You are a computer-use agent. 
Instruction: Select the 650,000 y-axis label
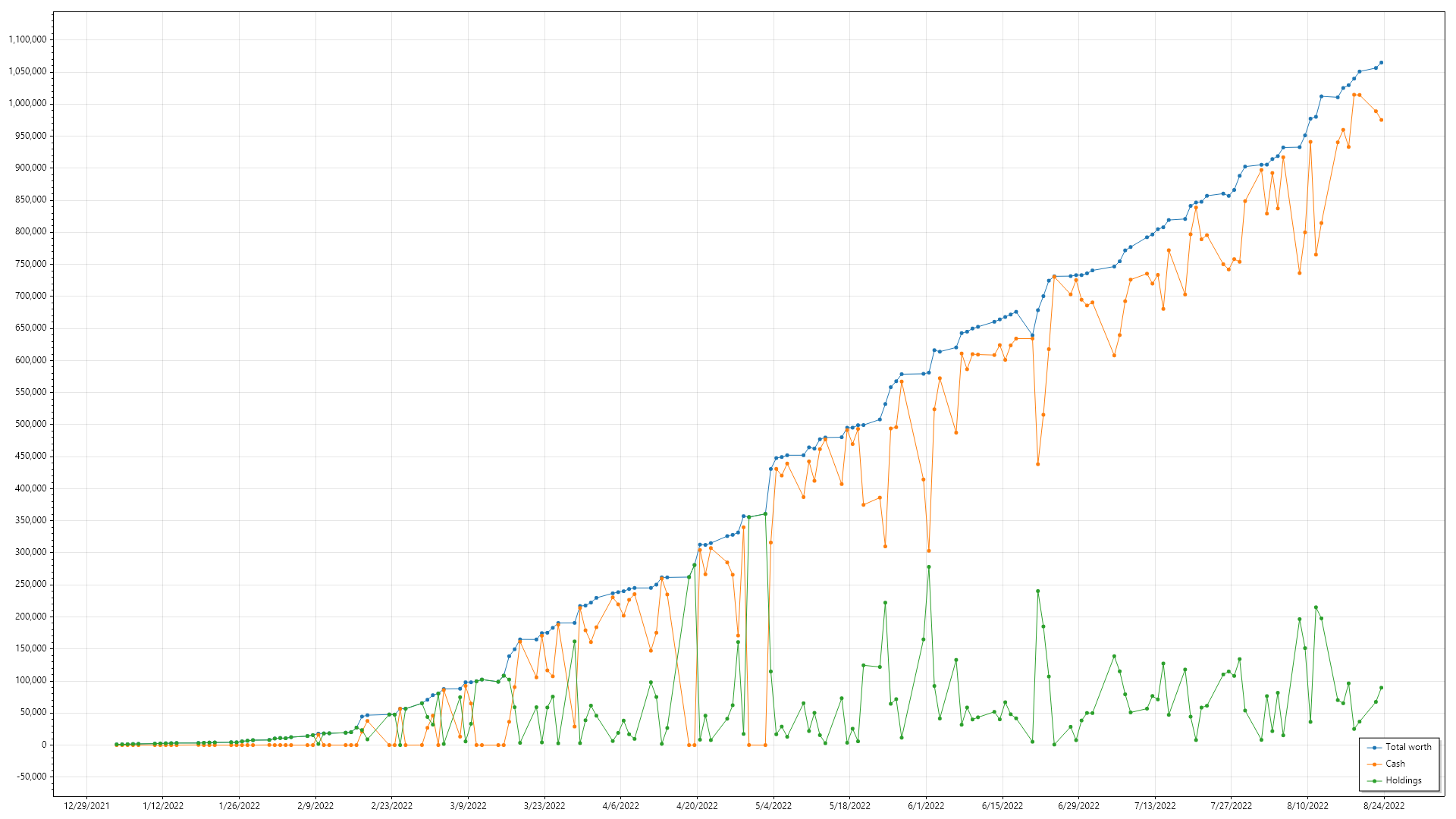pos(31,328)
